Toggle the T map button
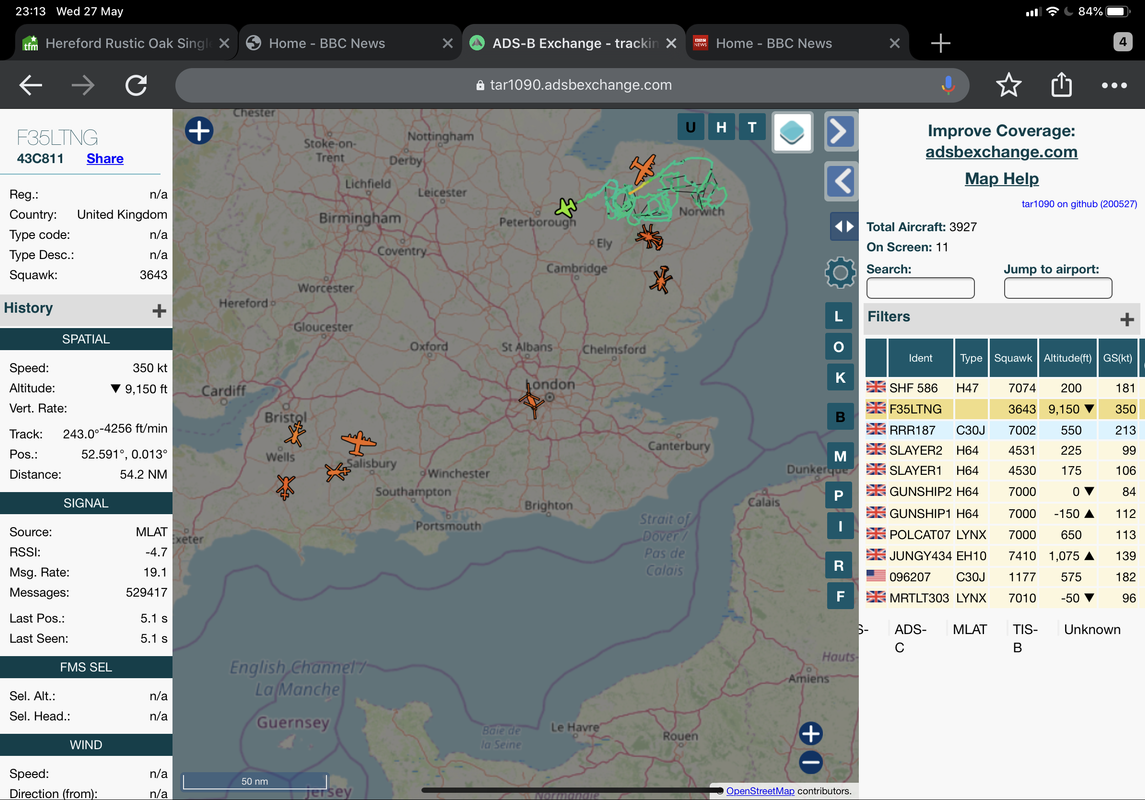The height and width of the screenshot is (800, 1145). coord(751,128)
